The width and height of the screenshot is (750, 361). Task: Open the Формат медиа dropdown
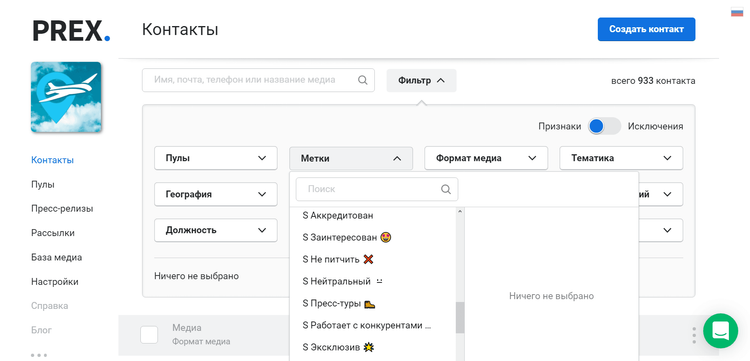point(486,158)
